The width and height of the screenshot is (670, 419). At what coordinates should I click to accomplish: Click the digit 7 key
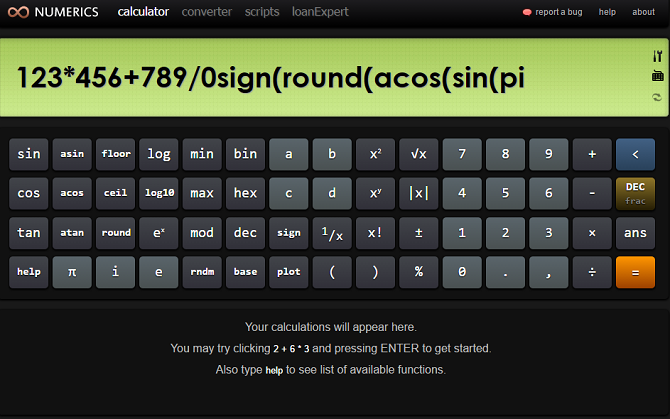tap(462, 154)
